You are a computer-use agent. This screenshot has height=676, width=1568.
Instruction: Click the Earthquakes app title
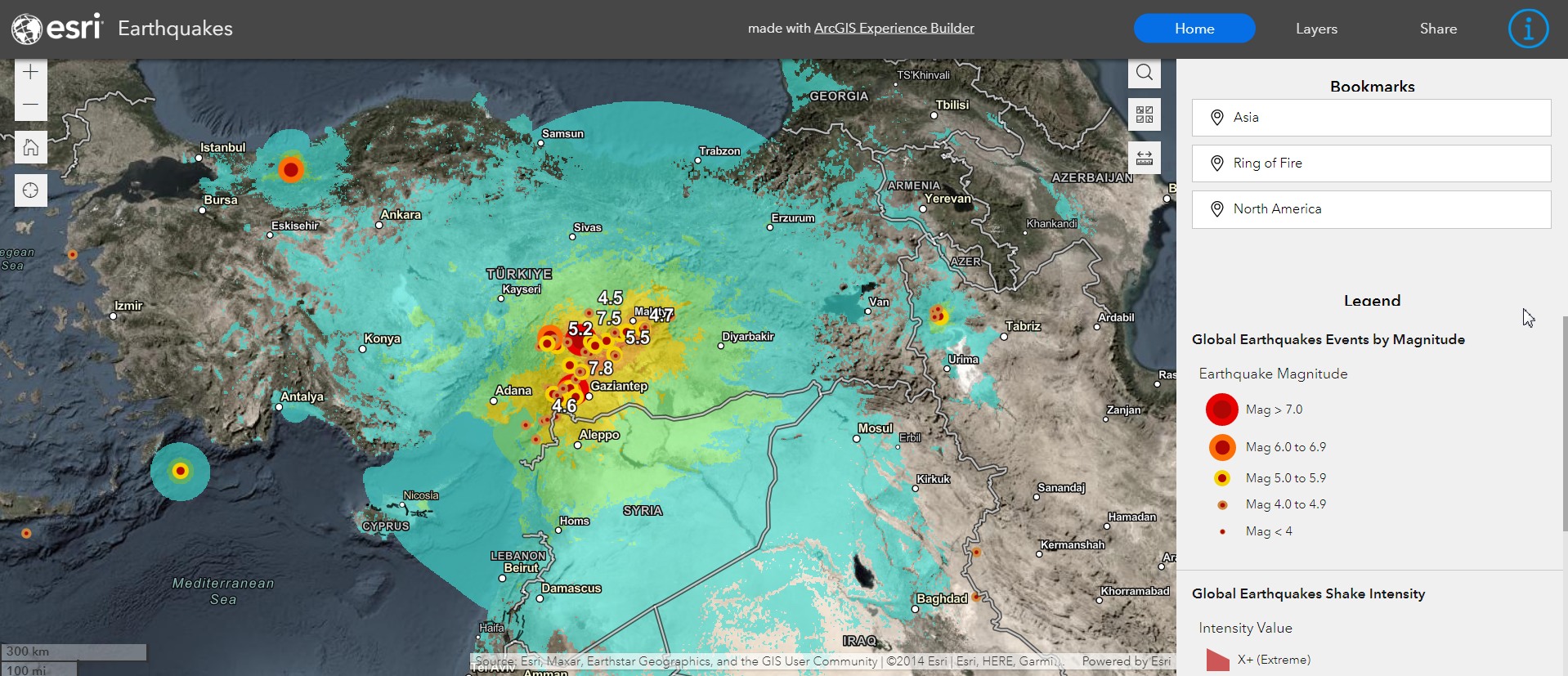[175, 29]
